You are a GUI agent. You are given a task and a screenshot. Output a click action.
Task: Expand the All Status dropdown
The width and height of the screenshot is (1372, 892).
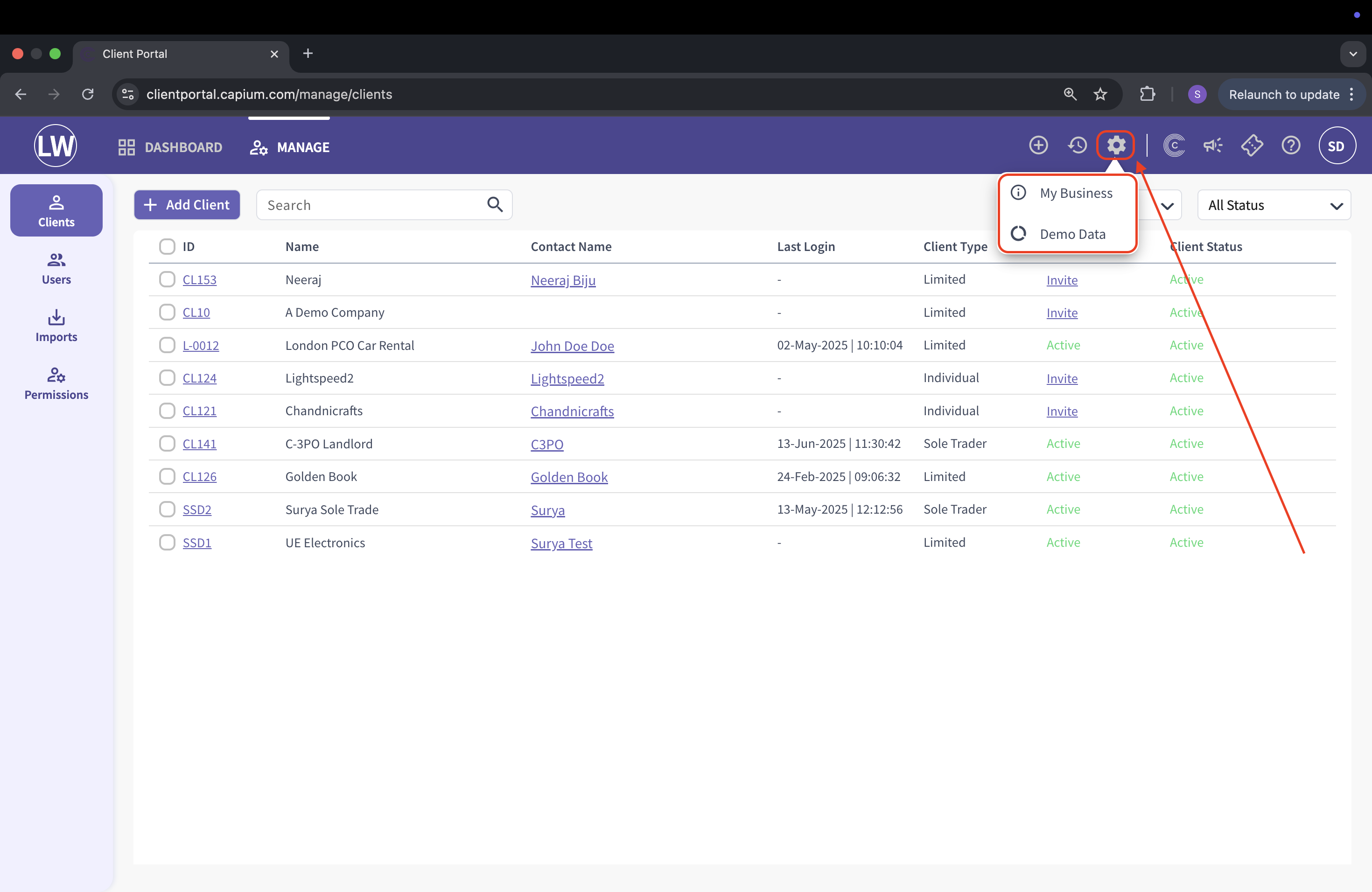pyautogui.click(x=1274, y=205)
